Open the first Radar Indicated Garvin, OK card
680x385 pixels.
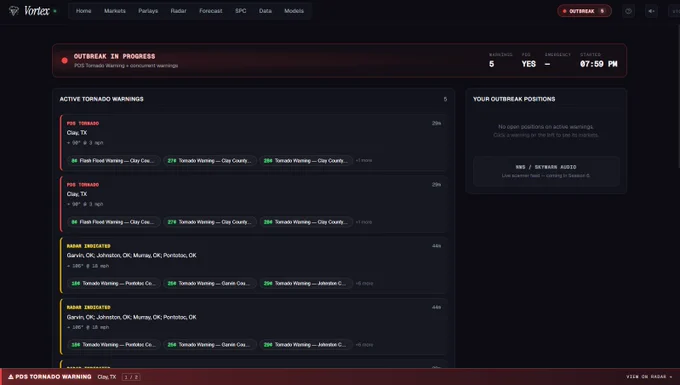(x=253, y=265)
